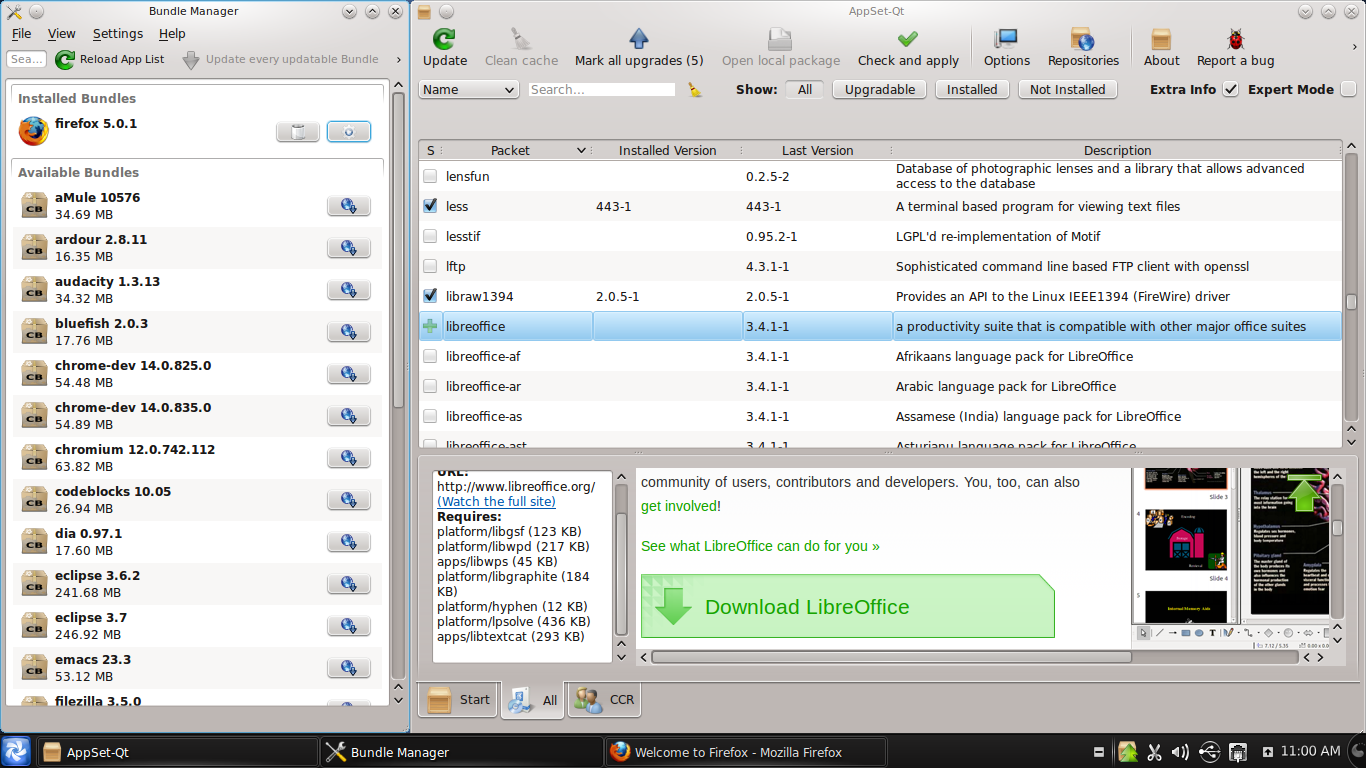Open the Settings menu in Bundle Manager
This screenshot has height=768, width=1366.
point(117,34)
